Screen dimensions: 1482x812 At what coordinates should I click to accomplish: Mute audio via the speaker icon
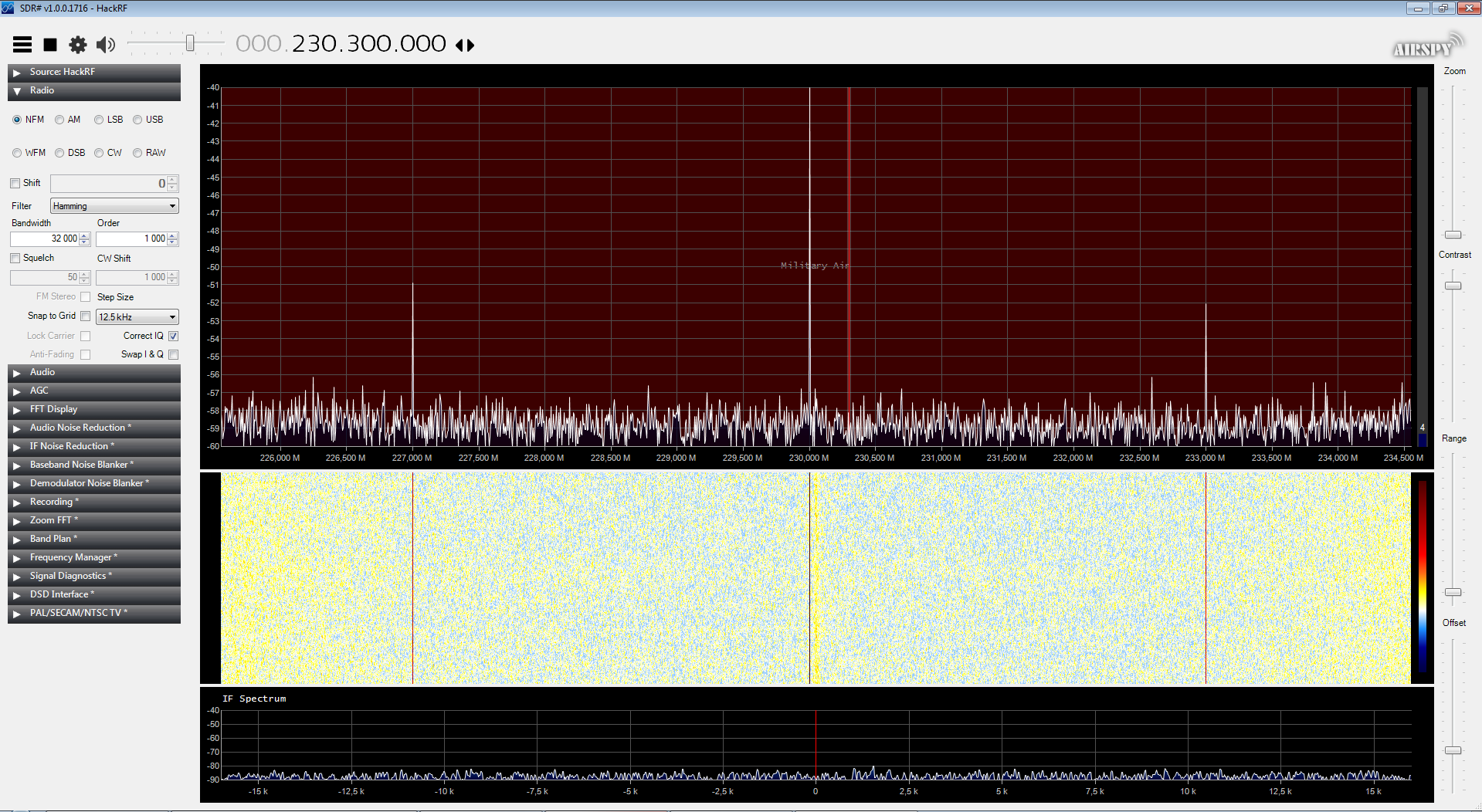click(x=106, y=45)
